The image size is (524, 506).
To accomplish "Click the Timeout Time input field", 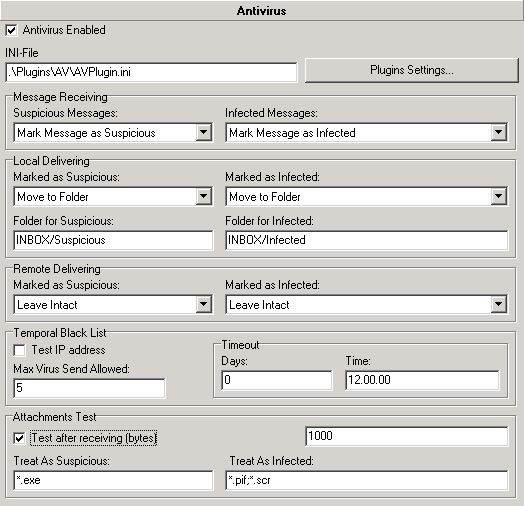I will (x=422, y=380).
